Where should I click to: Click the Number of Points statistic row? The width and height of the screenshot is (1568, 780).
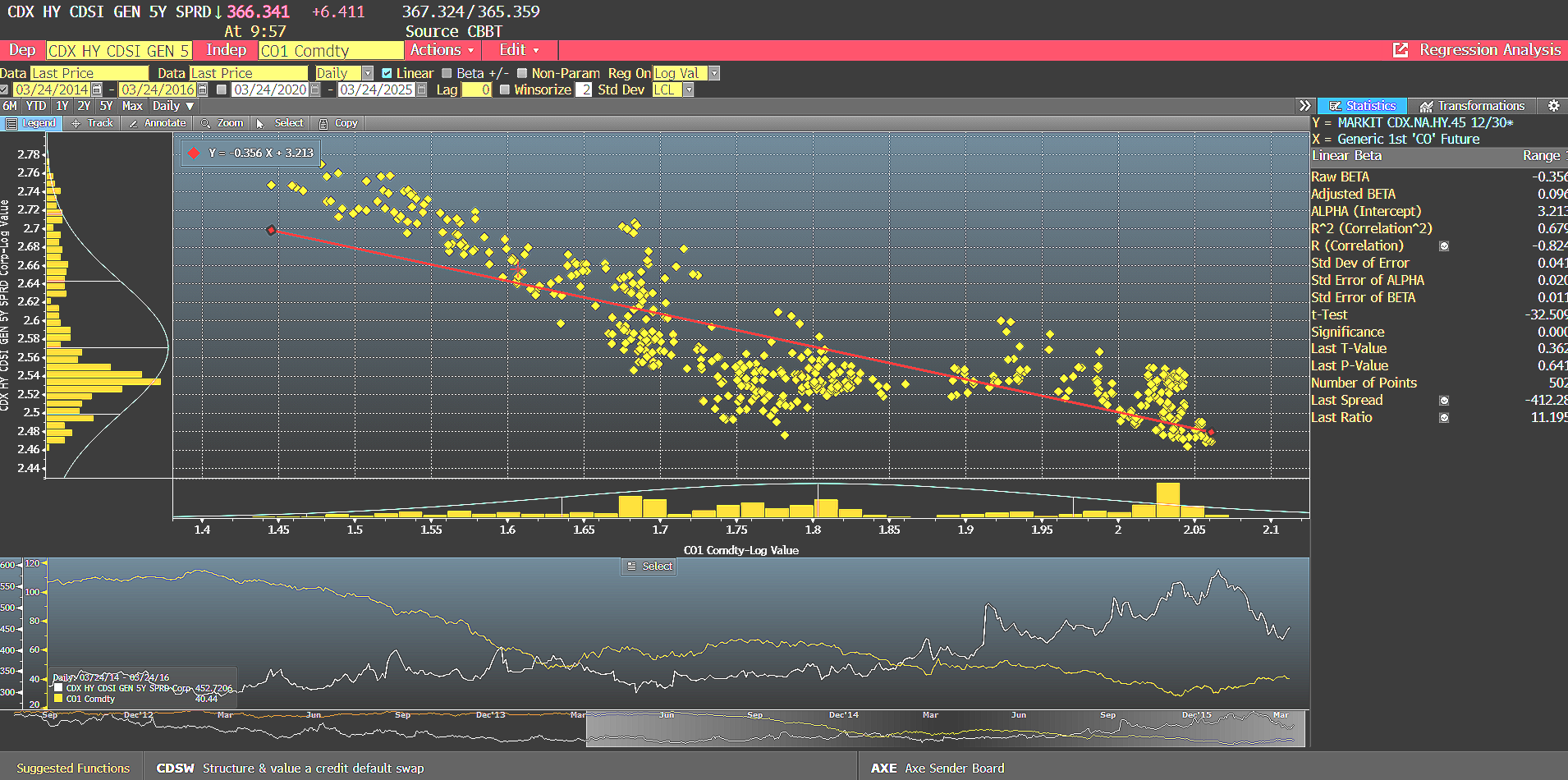point(1438,383)
